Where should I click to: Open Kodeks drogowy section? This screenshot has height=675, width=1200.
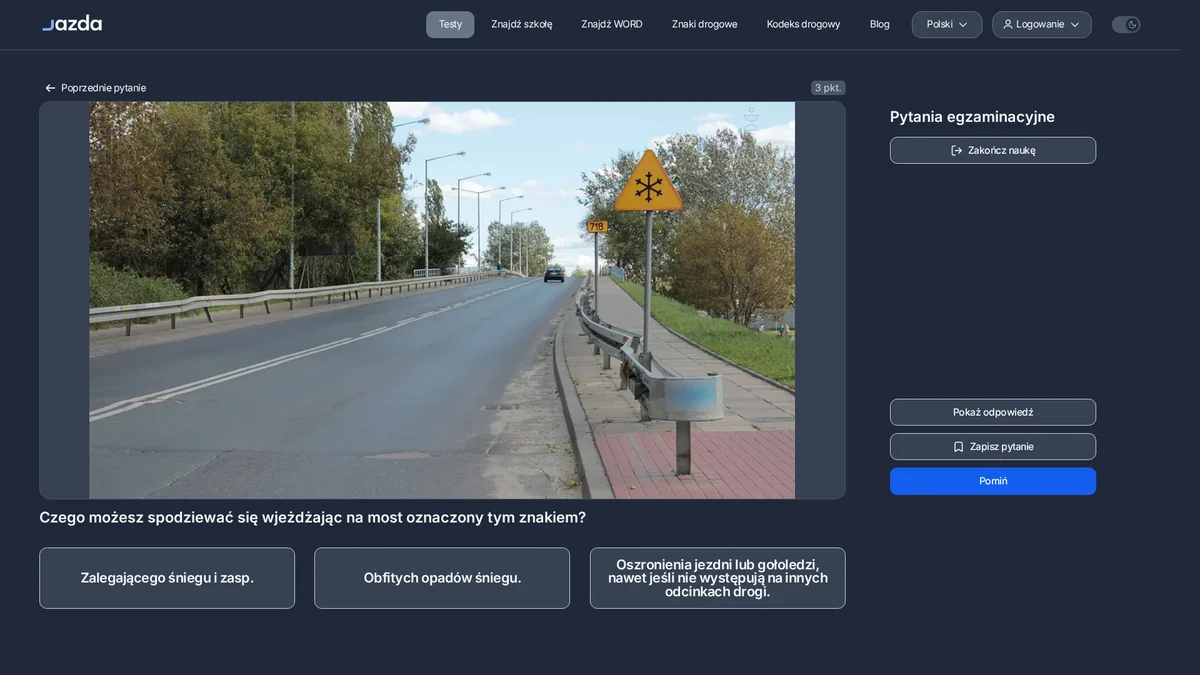(804, 24)
